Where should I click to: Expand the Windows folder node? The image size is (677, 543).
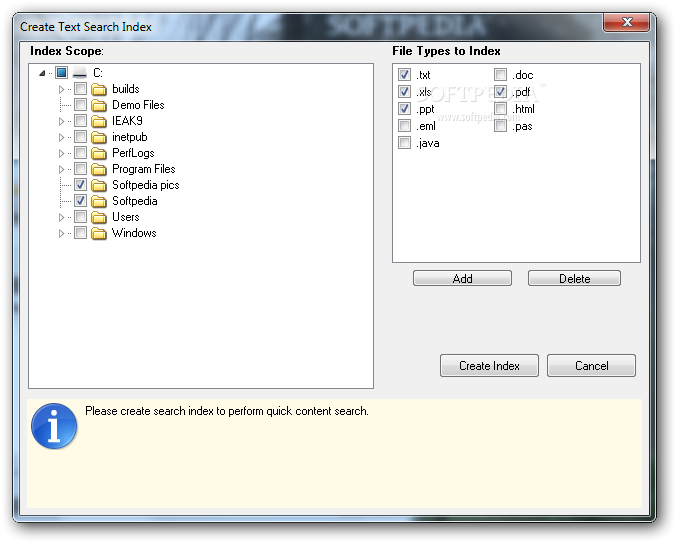click(x=61, y=234)
